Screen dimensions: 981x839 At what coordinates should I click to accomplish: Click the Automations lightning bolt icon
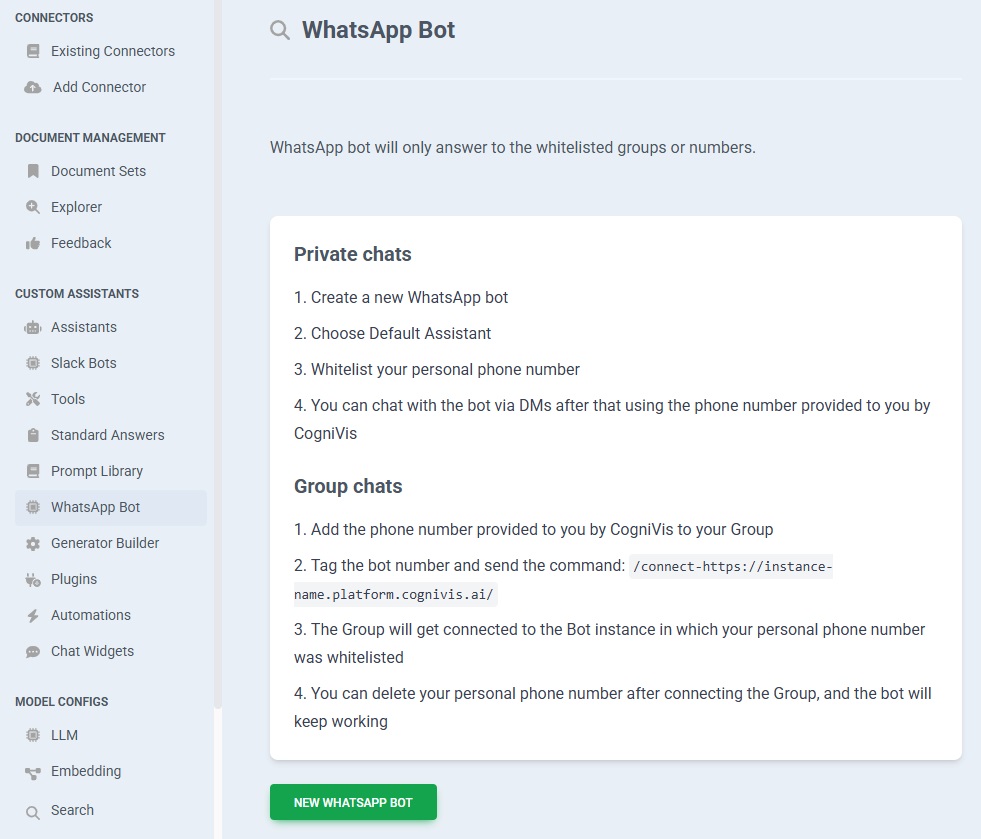tap(33, 615)
